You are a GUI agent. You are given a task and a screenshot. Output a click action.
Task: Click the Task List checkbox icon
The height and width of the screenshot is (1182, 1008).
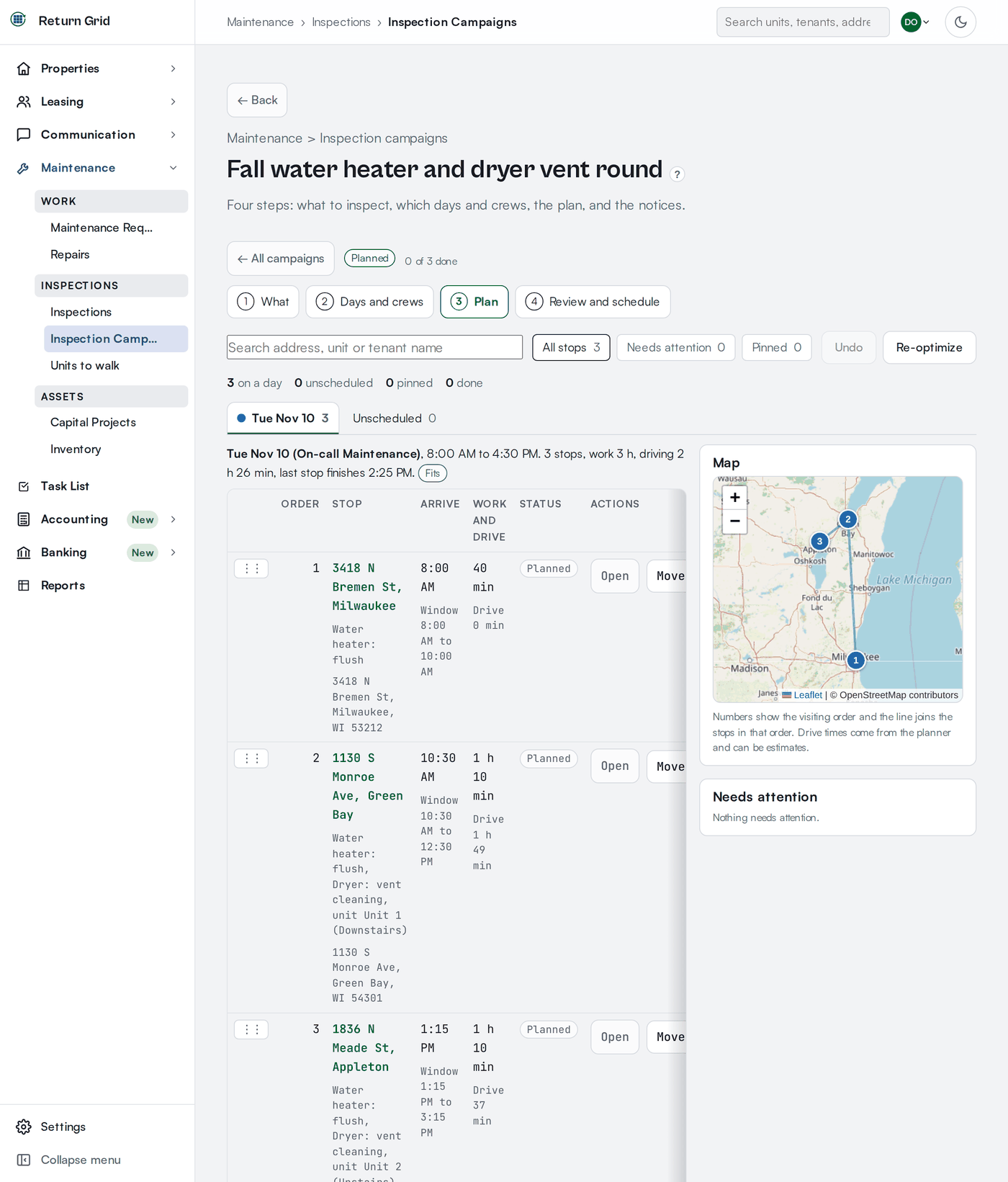pyautogui.click(x=24, y=486)
